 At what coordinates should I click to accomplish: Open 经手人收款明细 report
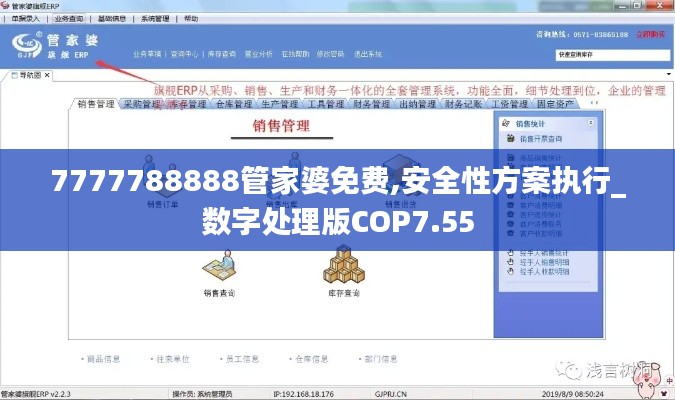[545, 272]
